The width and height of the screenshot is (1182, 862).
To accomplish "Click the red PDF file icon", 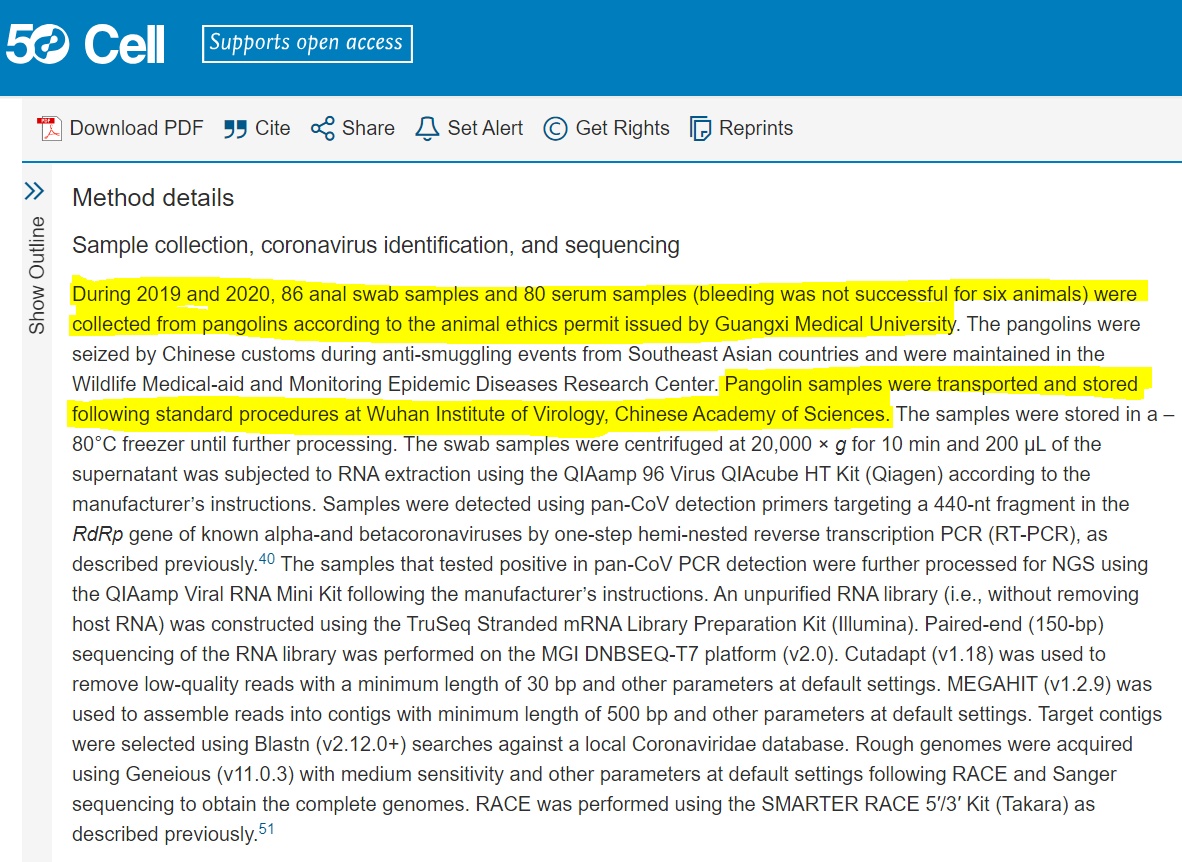I will point(49,128).
